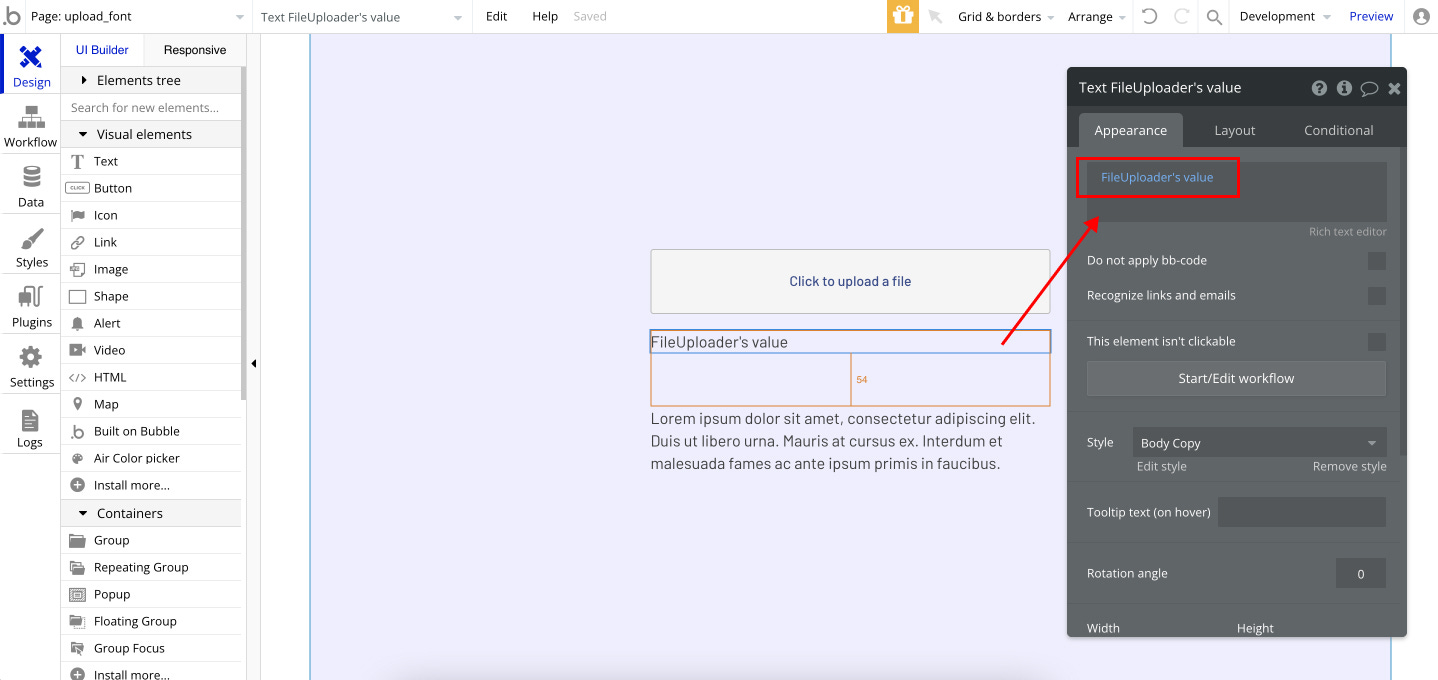Screen dimensions: 1438x680
Task: Add an Image element from palette
Action: click(151, 269)
